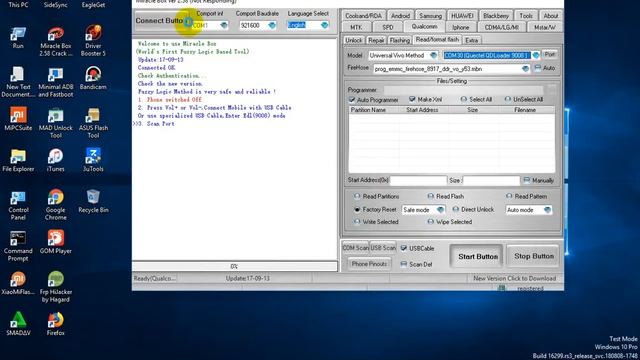Open the Comport Baudrate 921600 dropdown
Image resolution: width=640 pixels, height=360 pixels.
(271, 25)
